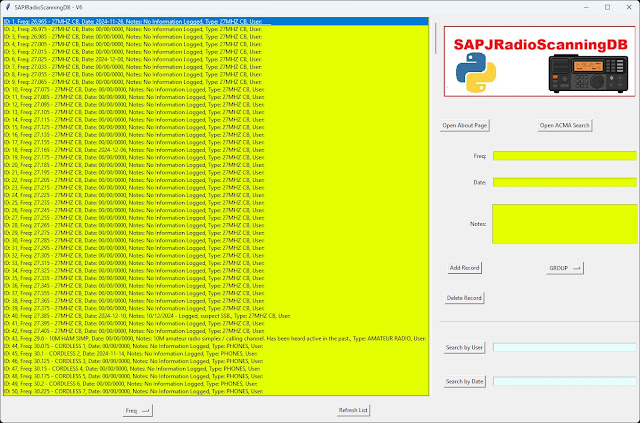
Task: Maximize the SAPJRadioScanningDB window
Action: (607, 7)
